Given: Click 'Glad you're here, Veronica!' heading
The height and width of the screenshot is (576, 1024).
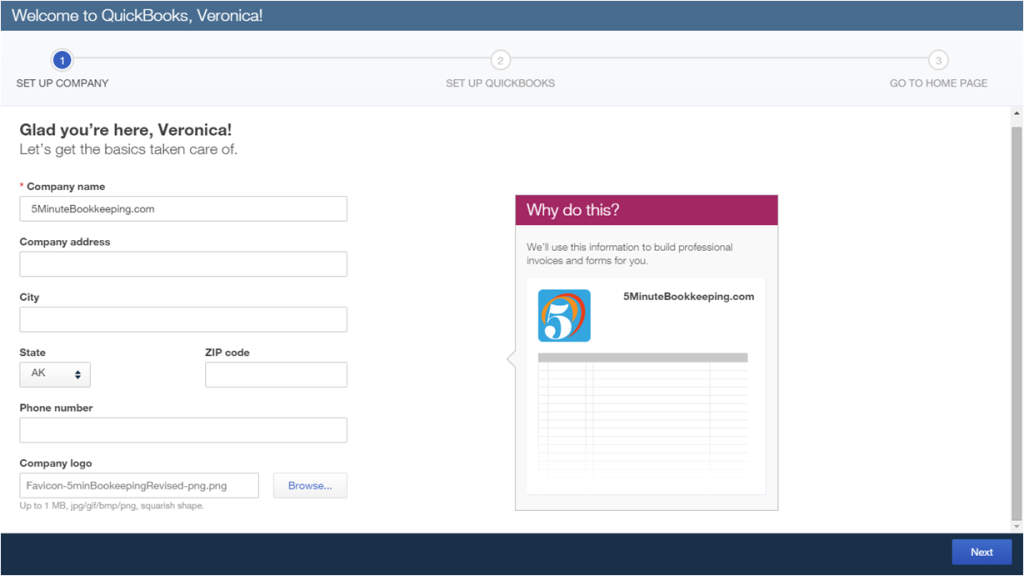Looking at the screenshot, I should pyautogui.click(x=125, y=130).
